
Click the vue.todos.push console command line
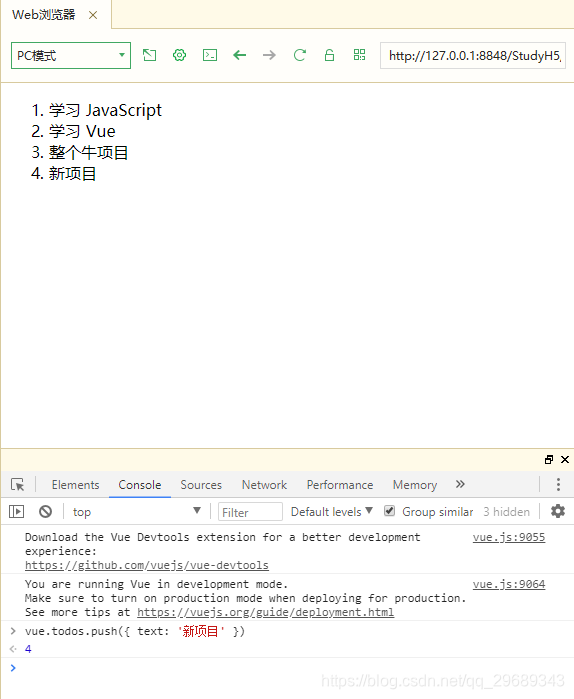click(x=135, y=631)
